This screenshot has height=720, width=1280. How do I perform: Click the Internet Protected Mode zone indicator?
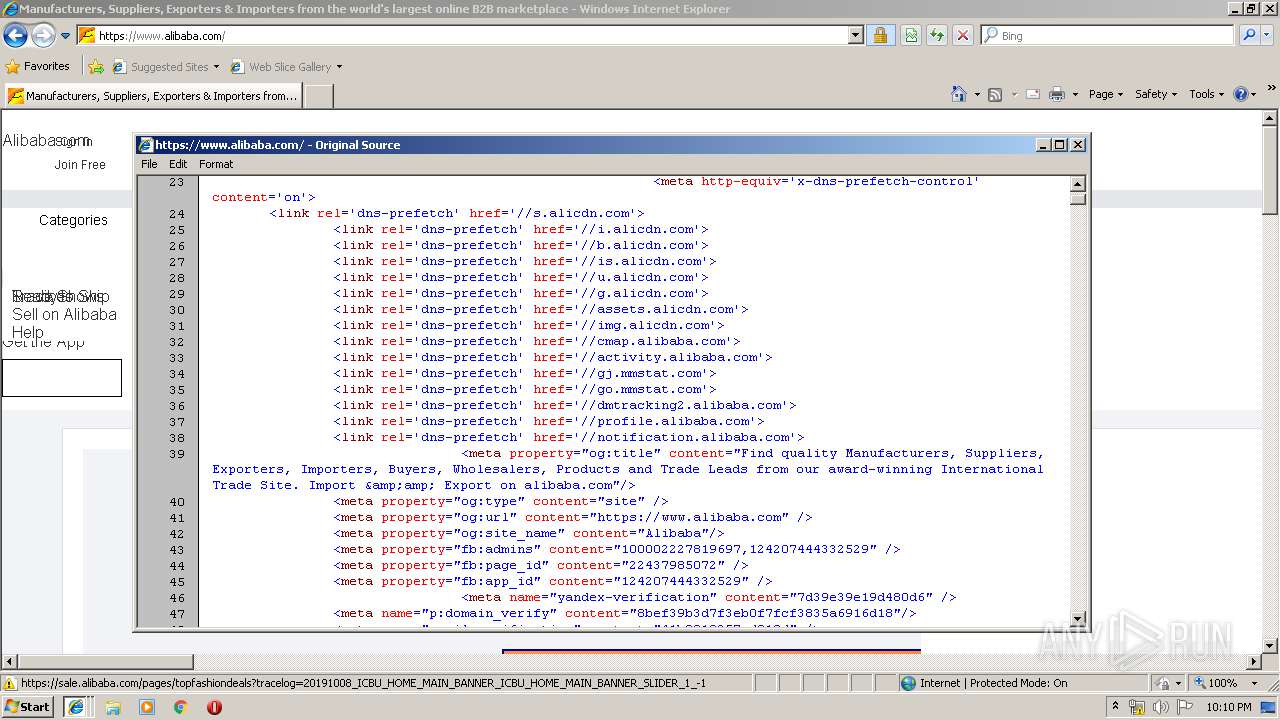(x=985, y=683)
